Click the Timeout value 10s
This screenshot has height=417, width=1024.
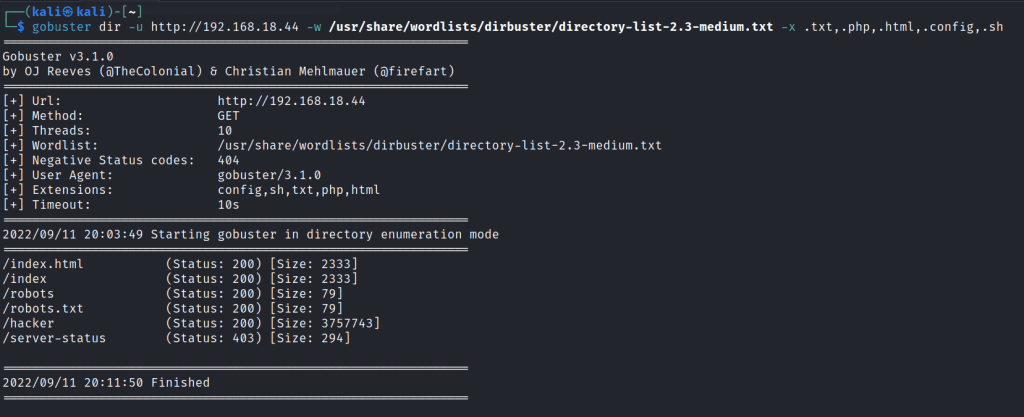228,204
